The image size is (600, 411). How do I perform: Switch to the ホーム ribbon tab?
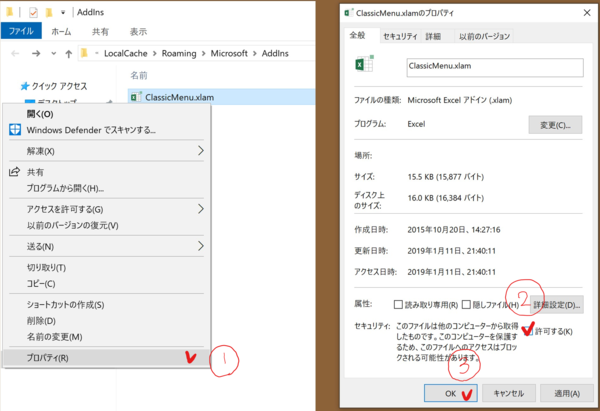coord(61,31)
